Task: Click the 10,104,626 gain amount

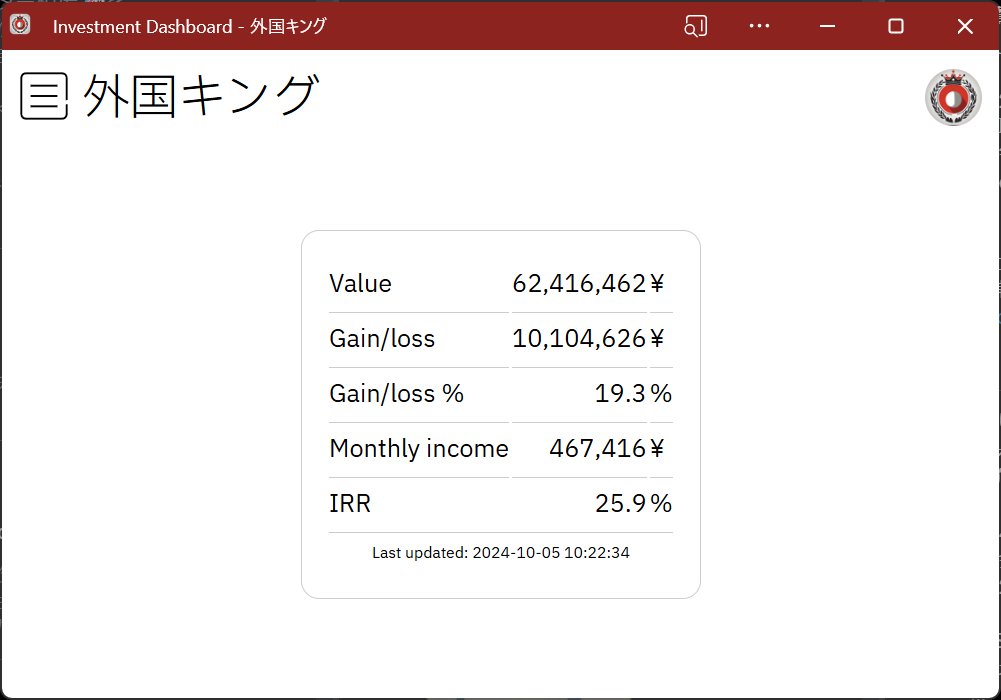Action: pos(579,339)
